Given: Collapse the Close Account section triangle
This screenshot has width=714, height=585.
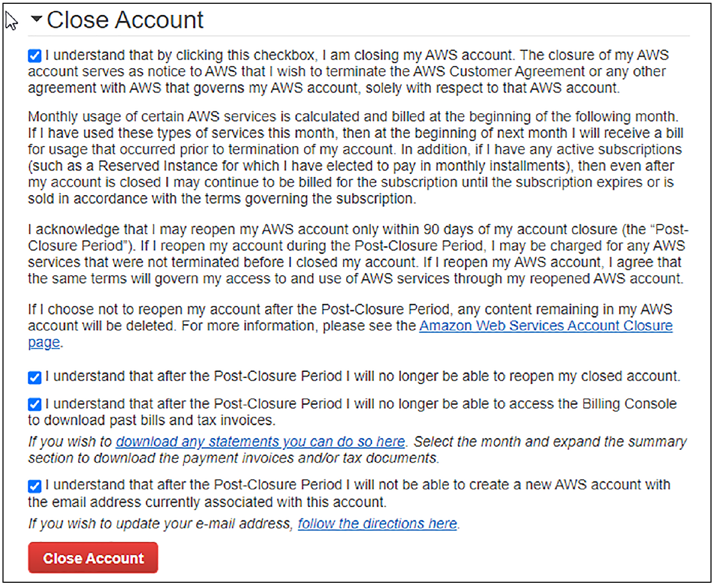Looking at the screenshot, I should [36, 19].
